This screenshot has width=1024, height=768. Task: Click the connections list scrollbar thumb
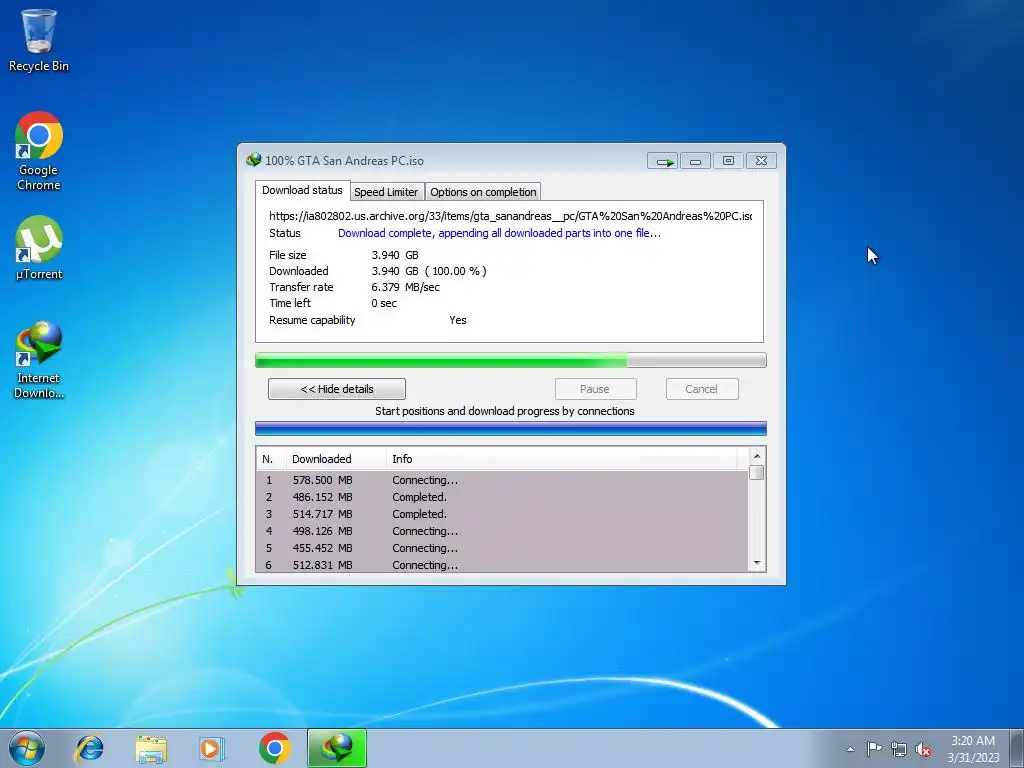[757, 472]
